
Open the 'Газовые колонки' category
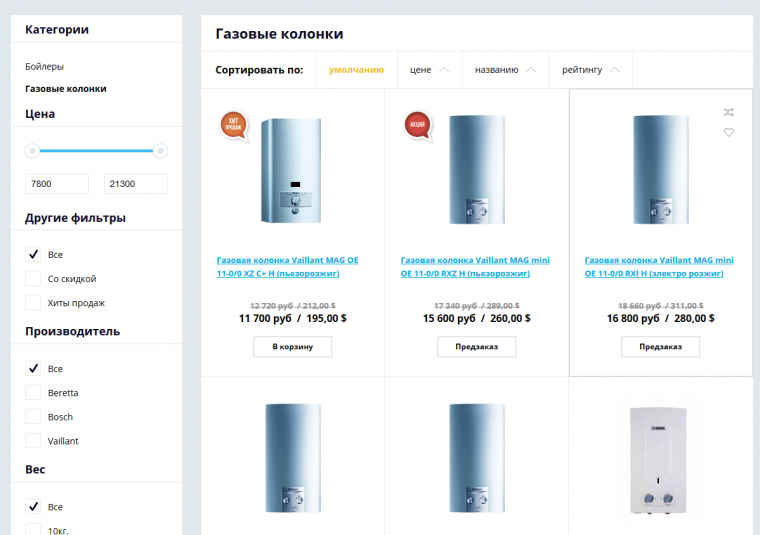point(65,89)
